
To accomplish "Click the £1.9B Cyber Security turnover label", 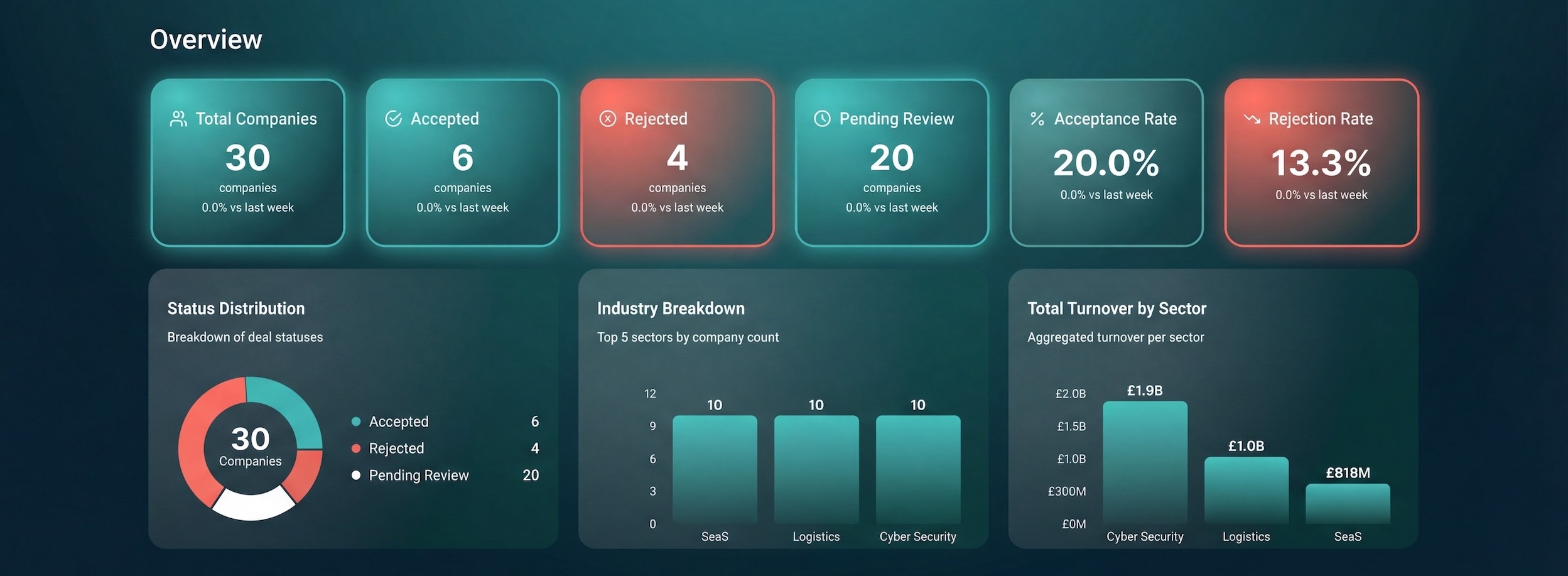I will point(1144,390).
